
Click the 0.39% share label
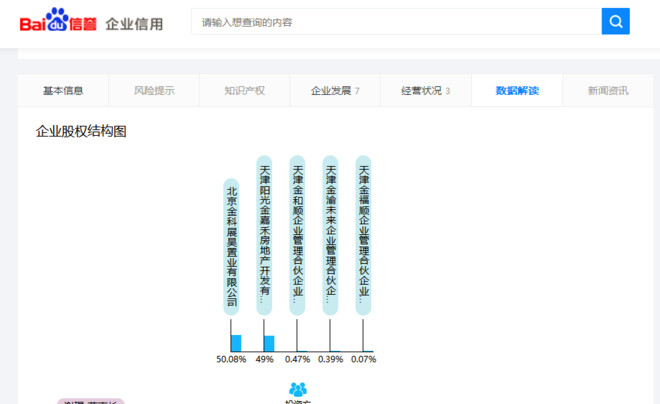tap(330, 359)
